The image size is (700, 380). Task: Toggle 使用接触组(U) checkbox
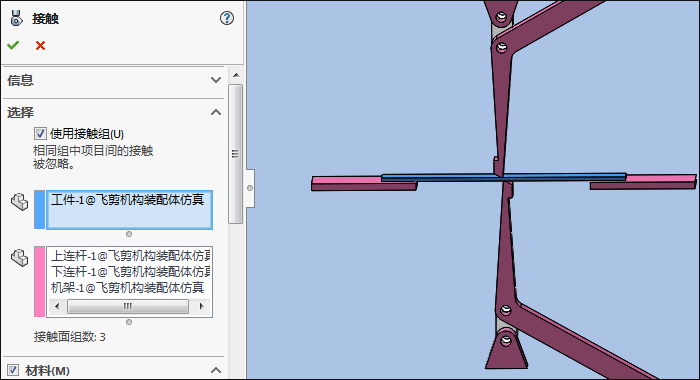click(40, 134)
